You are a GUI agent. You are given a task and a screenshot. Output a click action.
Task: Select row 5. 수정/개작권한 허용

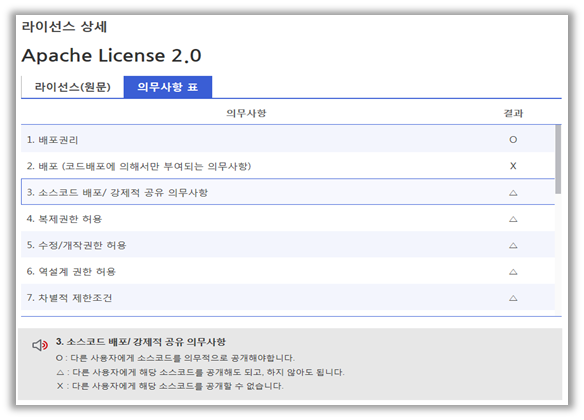click(288, 245)
